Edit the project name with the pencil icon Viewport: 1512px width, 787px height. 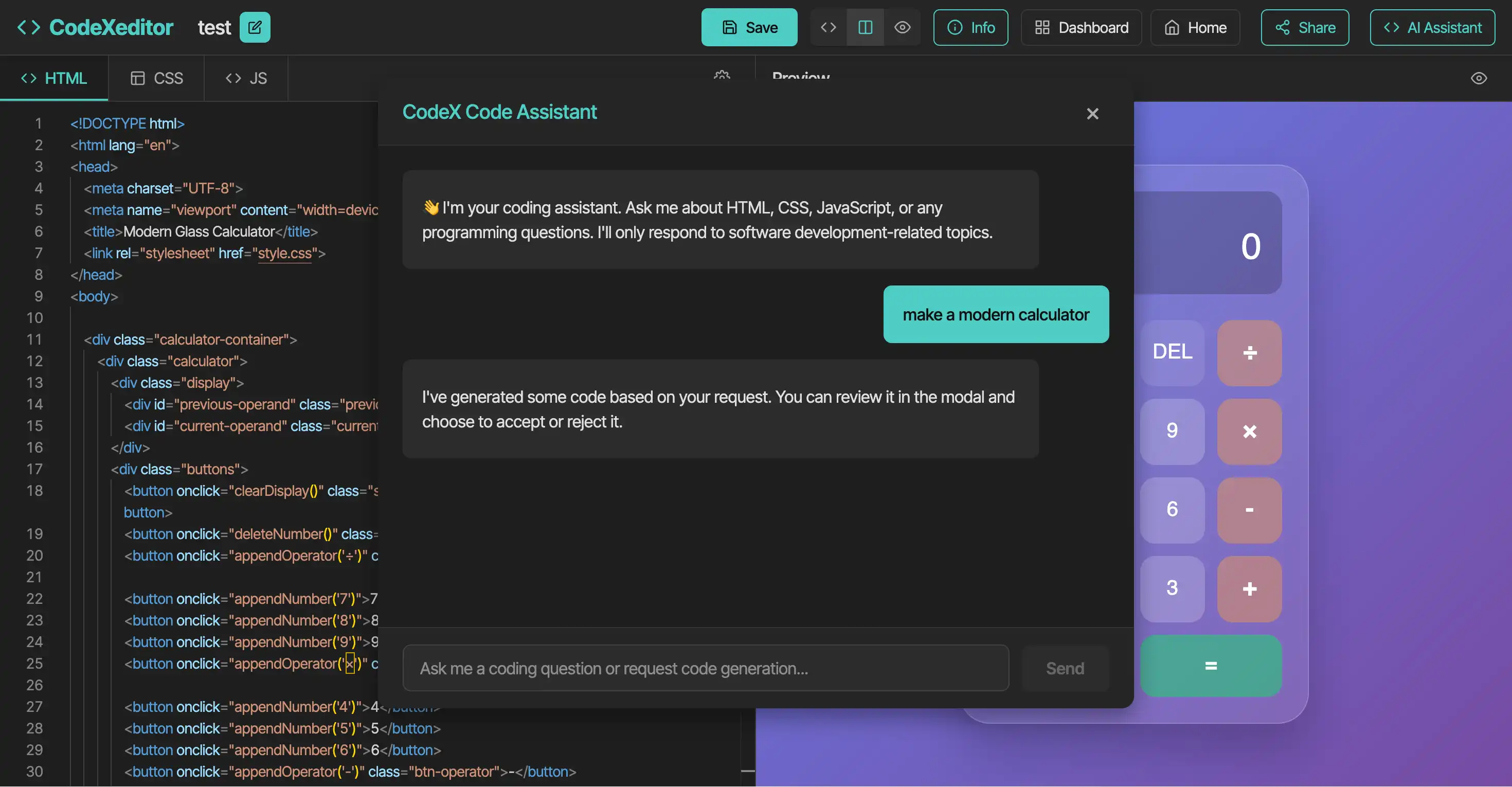(x=255, y=28)
